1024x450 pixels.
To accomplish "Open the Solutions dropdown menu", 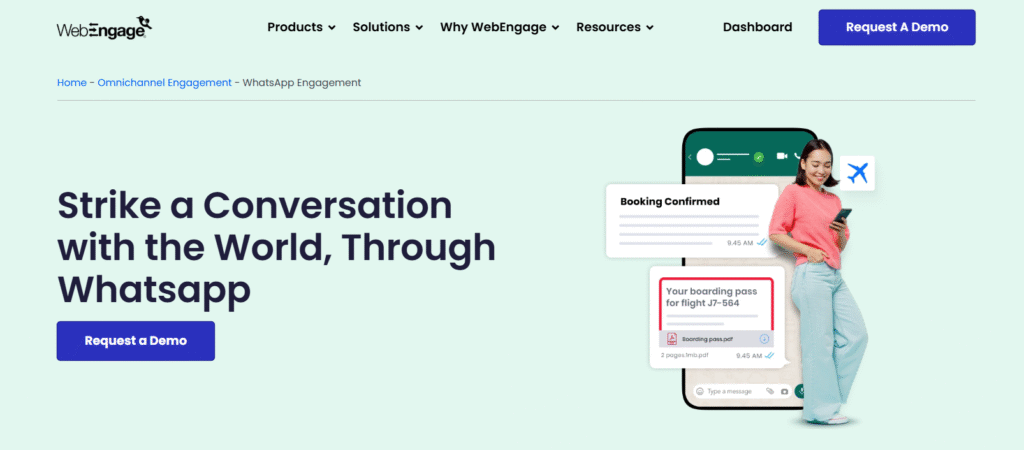I will (387, 27).
